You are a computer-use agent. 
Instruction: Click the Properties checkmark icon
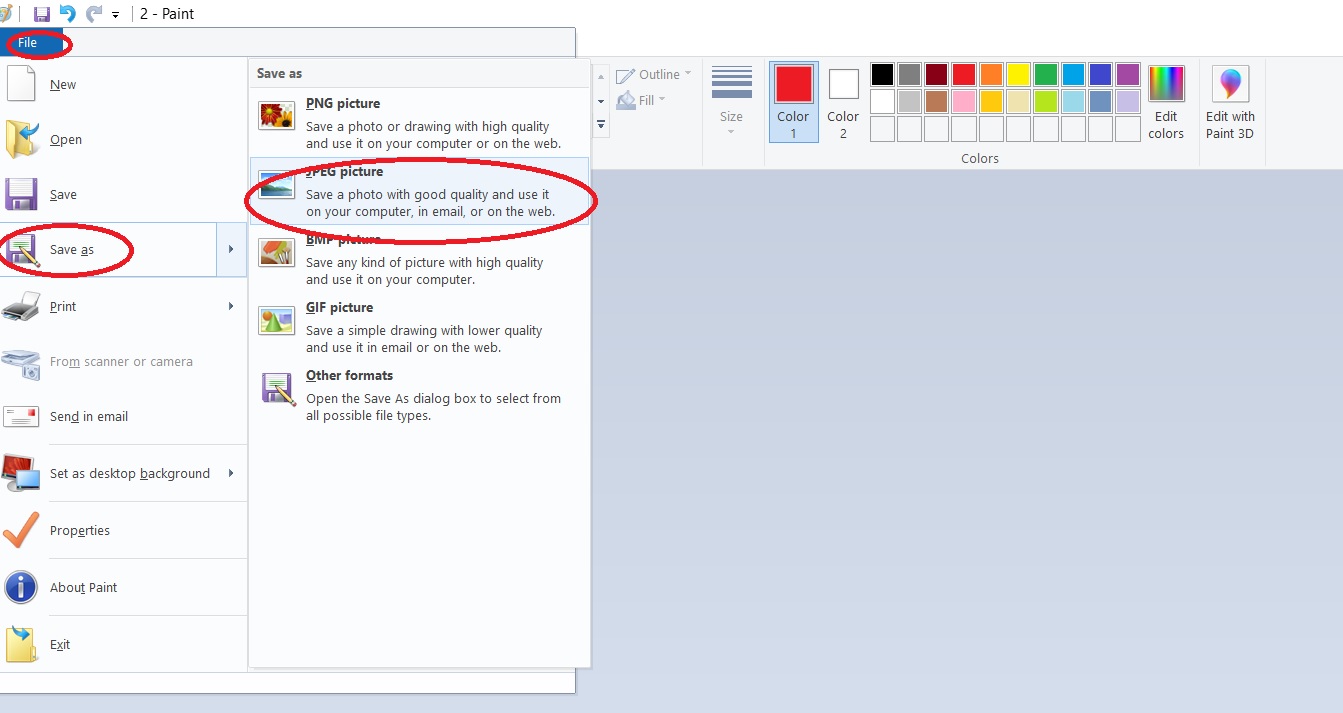coord(21,531)
